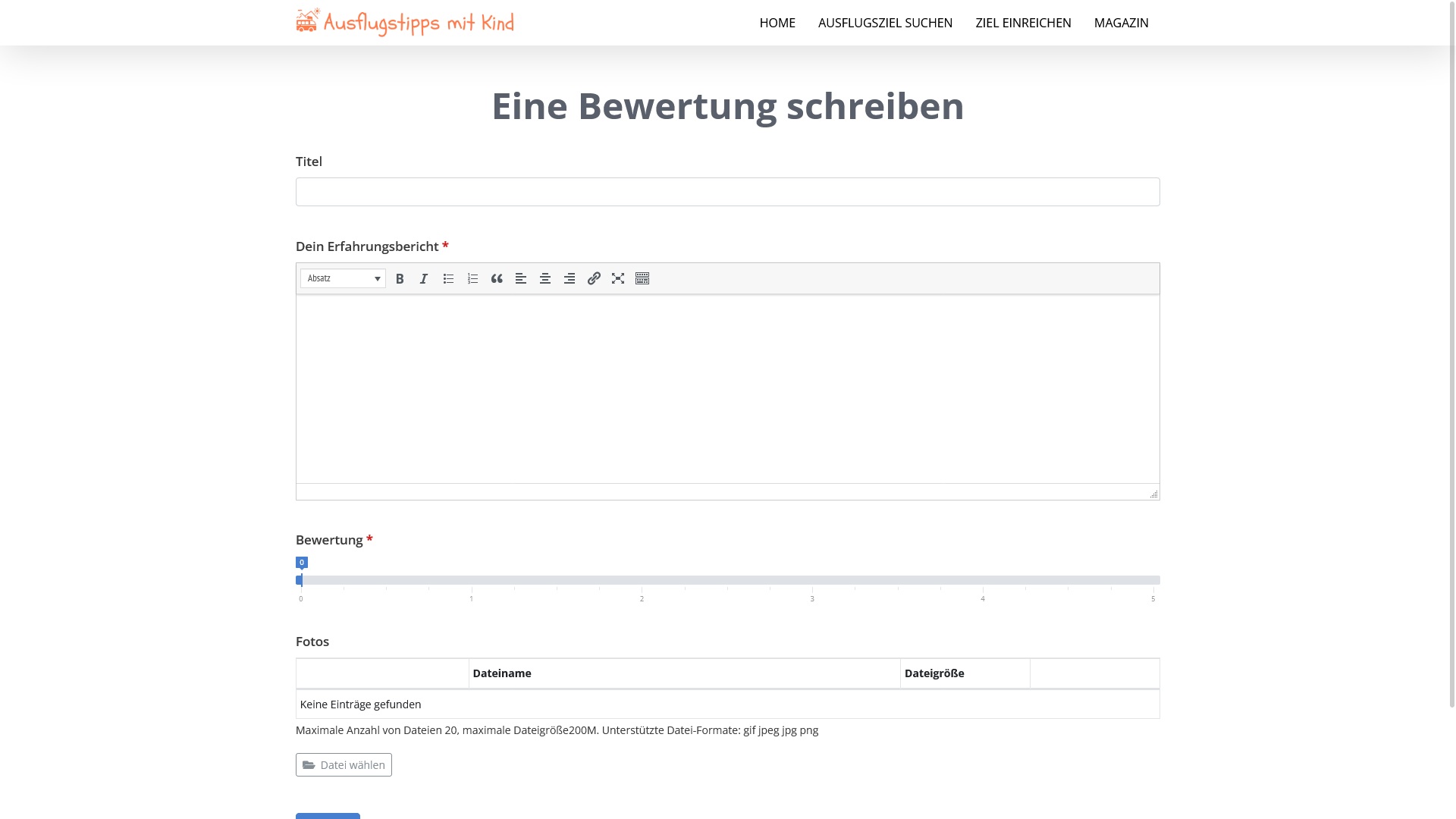Image resolution: width=1456 pixels, height=819 pixels.
Task: Insert a numbered list
Action: click(472, 279)
